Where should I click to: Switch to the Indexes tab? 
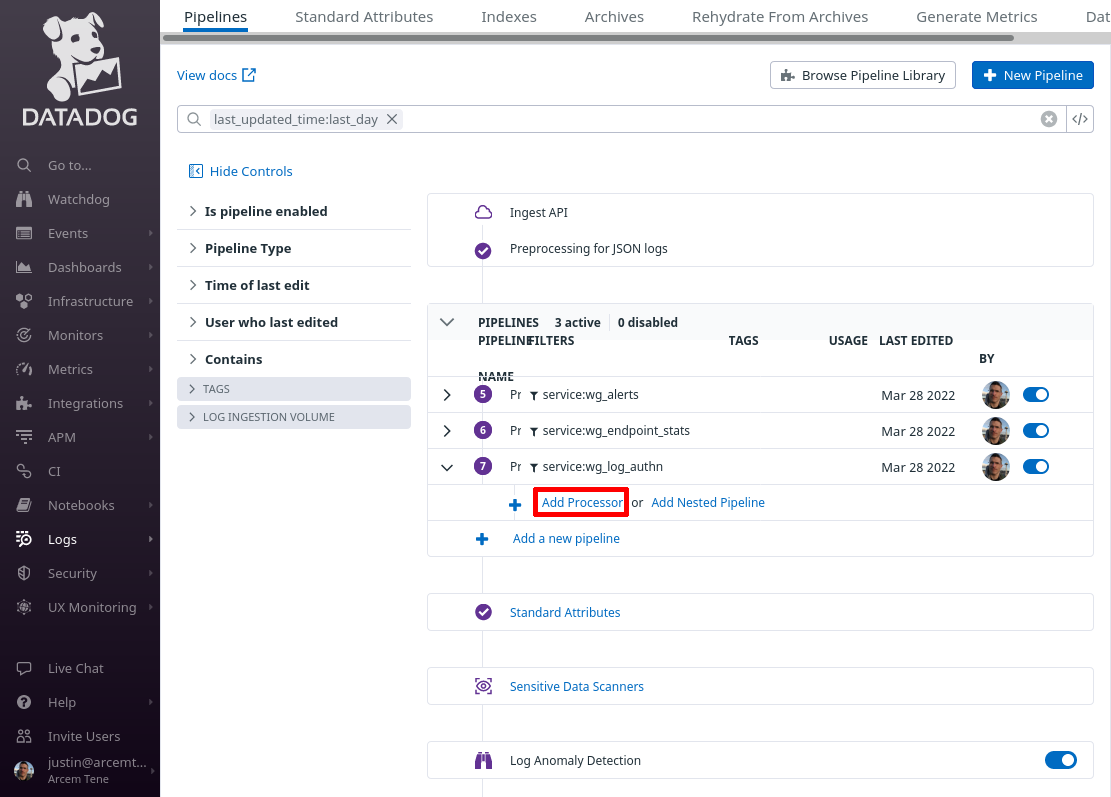point(509,16)
